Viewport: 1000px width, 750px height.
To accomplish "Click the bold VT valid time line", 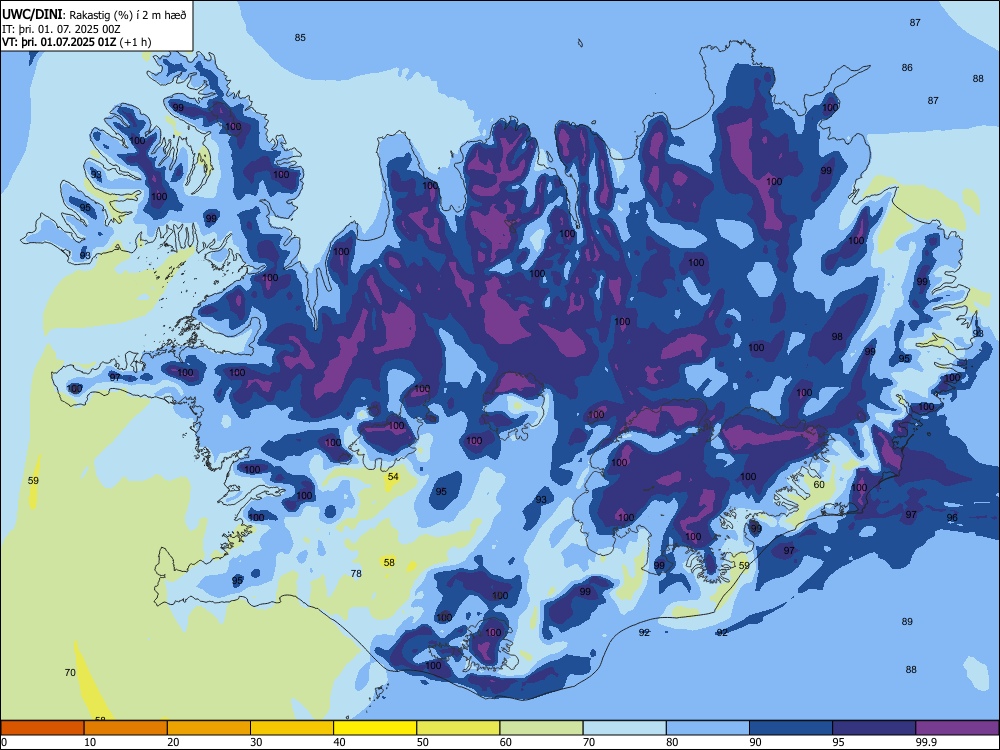I will tap(77, 42).
